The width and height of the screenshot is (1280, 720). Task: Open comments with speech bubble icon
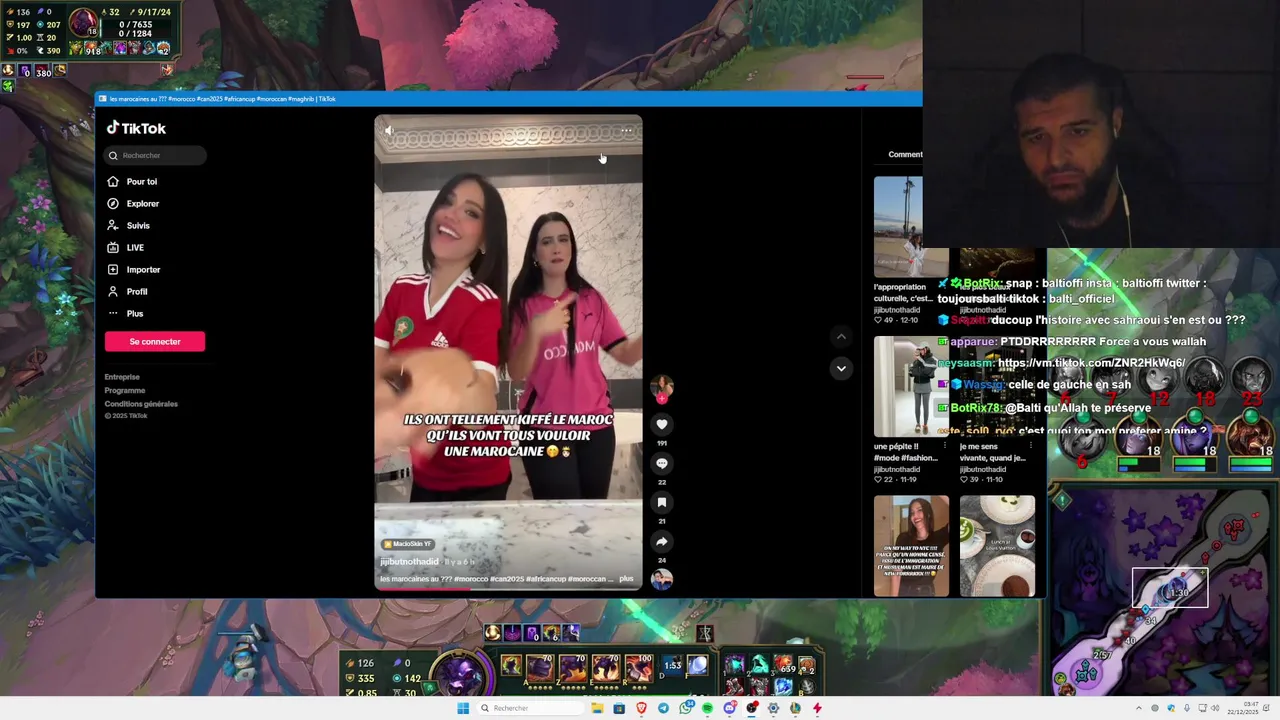[x=662, y=463]
